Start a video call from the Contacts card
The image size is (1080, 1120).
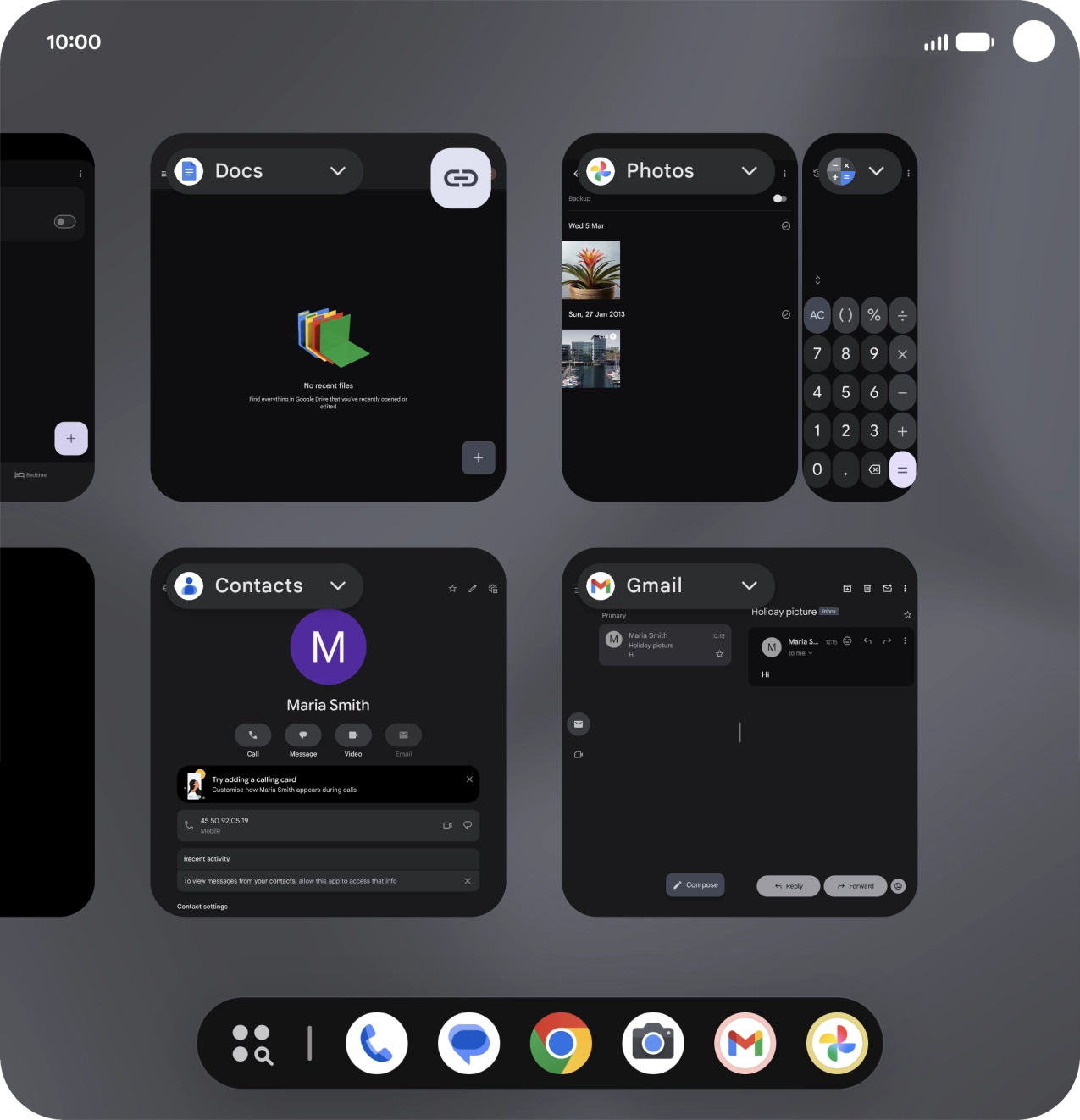click(353, 735)
